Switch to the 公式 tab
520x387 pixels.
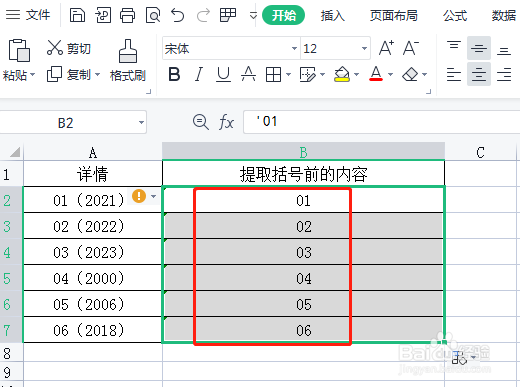(455, 15)
